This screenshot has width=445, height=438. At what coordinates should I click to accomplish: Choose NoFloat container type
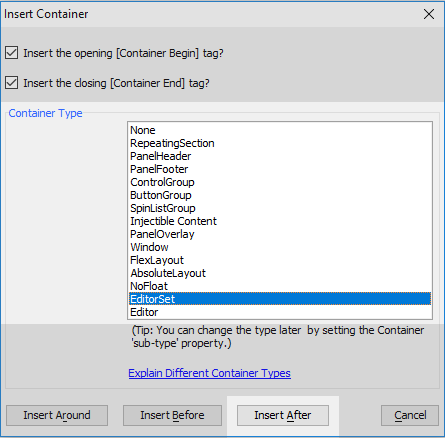coord(280,286)
